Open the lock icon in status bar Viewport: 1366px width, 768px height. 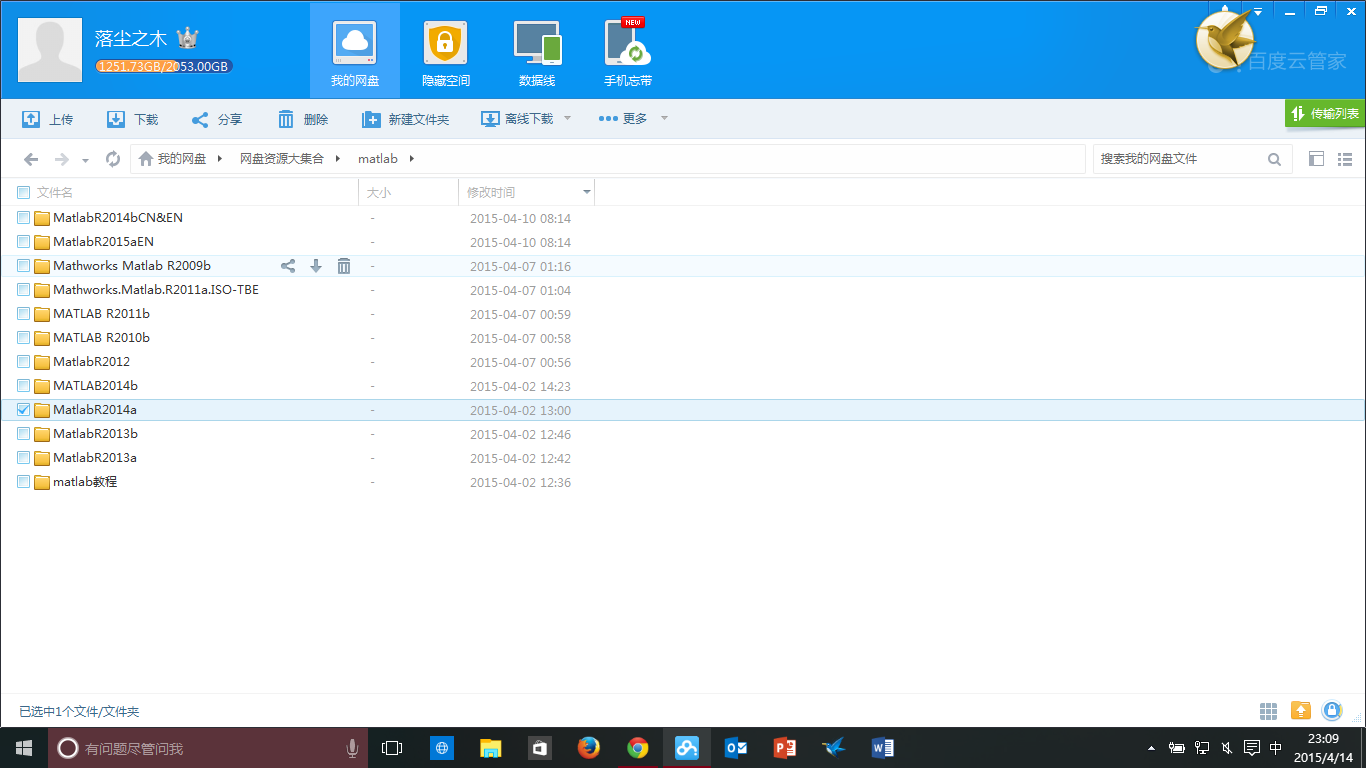[1331, 711]
